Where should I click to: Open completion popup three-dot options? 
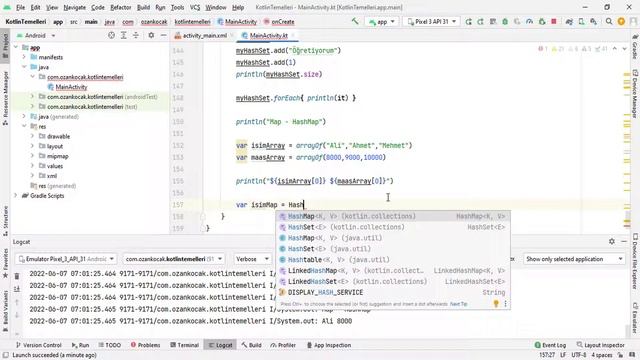pyautogui.click(x=505, y=304)
